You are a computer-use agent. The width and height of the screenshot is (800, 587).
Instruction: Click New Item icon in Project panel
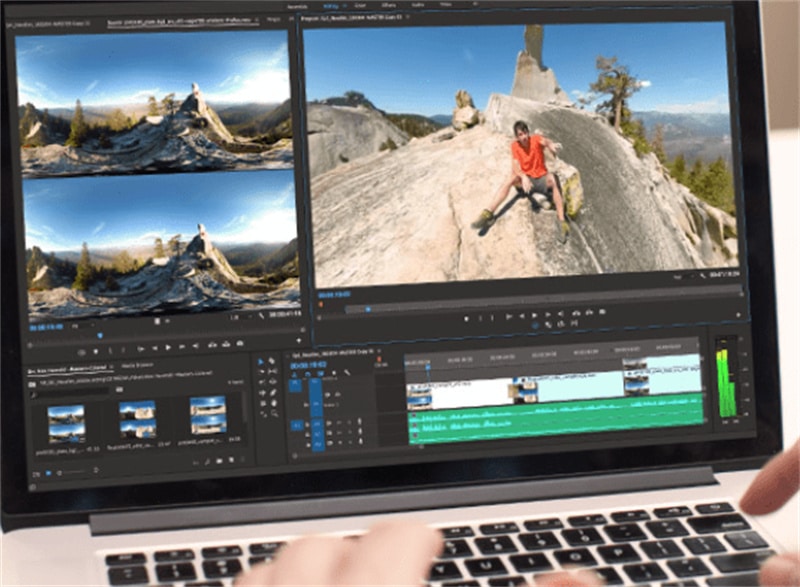coord(231,460)
